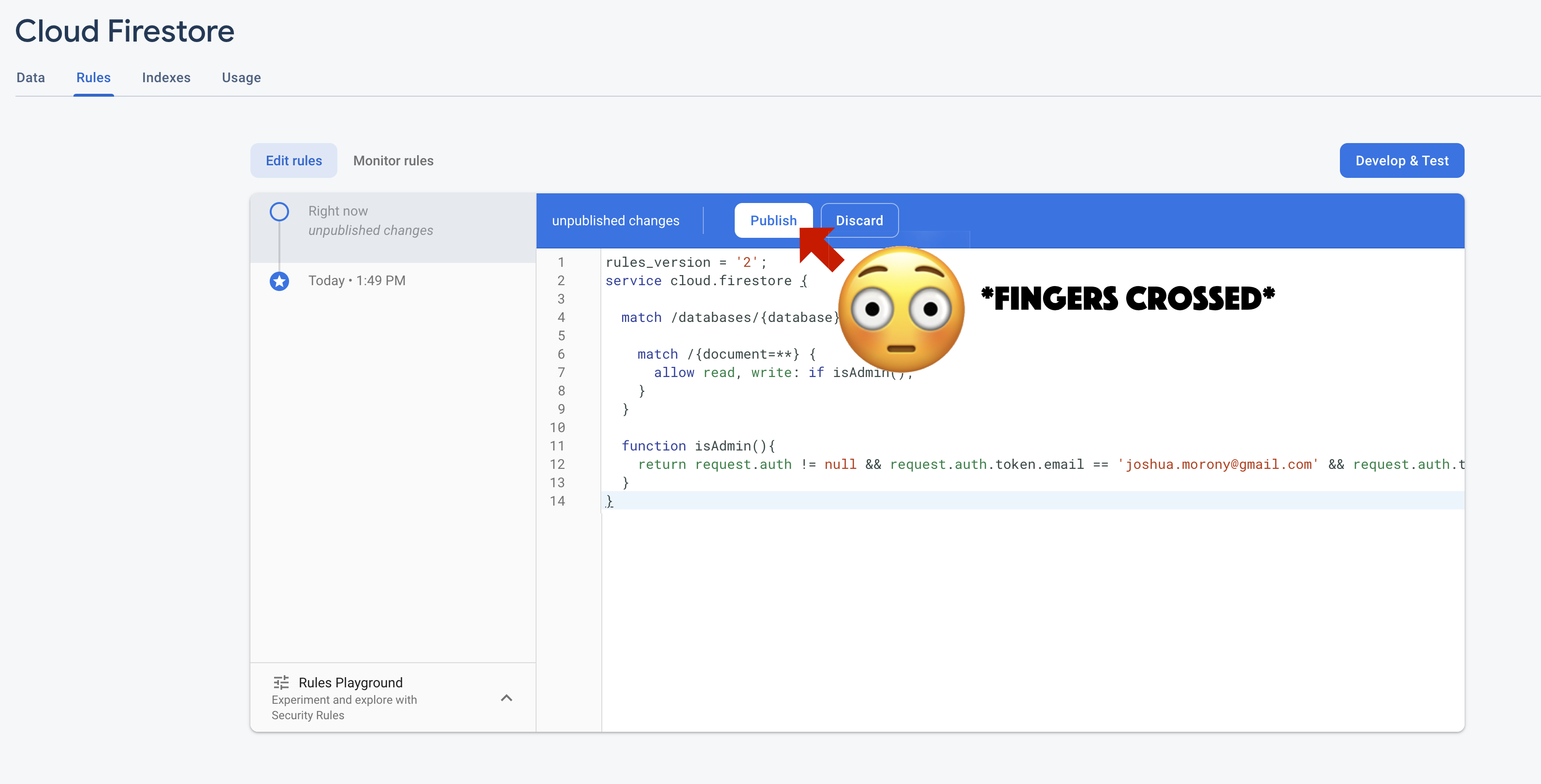This screenshot has width=1541, height=784.
Task: Select the starred Today 1:49 PM version icon
Action: tap(279, 281)
